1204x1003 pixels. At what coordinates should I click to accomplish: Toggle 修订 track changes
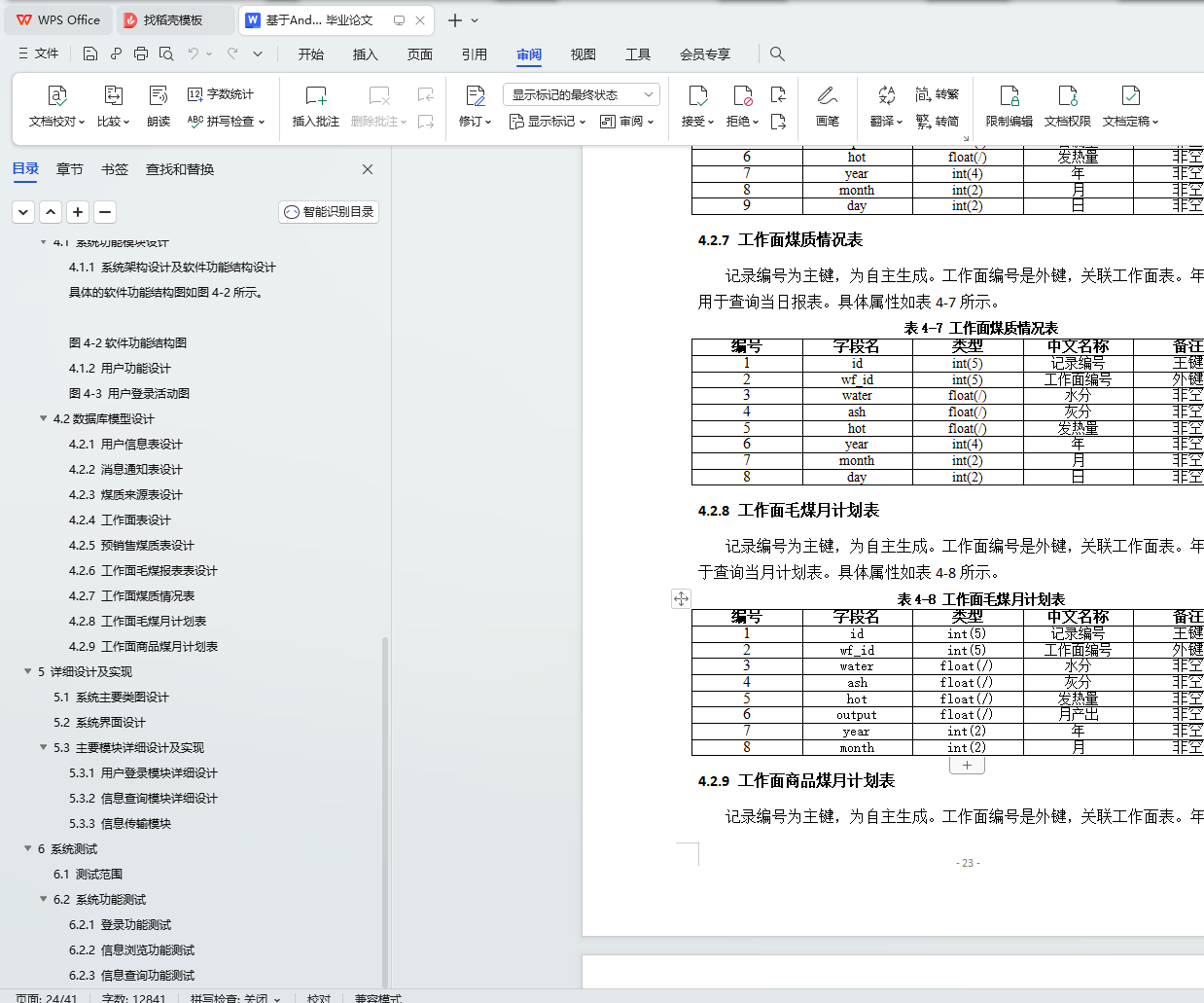pyautogui.click(x=475, y=106)
